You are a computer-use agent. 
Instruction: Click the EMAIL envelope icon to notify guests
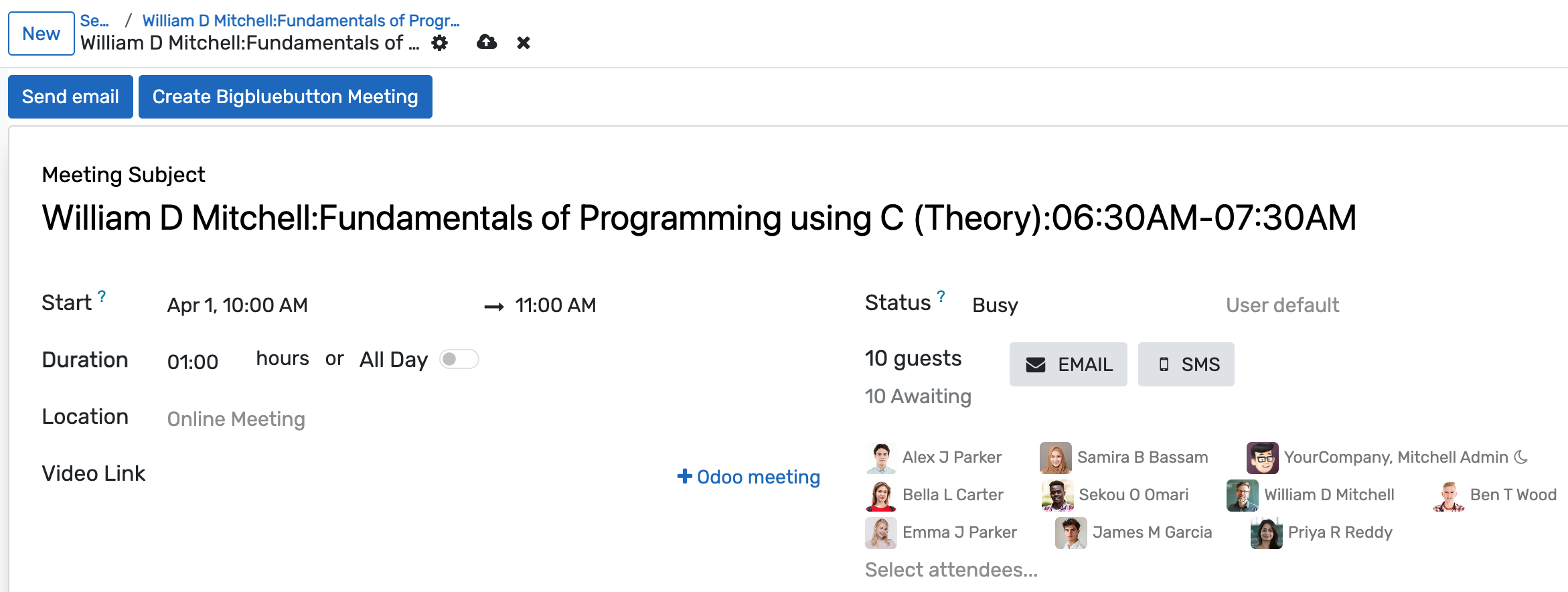1035,364
